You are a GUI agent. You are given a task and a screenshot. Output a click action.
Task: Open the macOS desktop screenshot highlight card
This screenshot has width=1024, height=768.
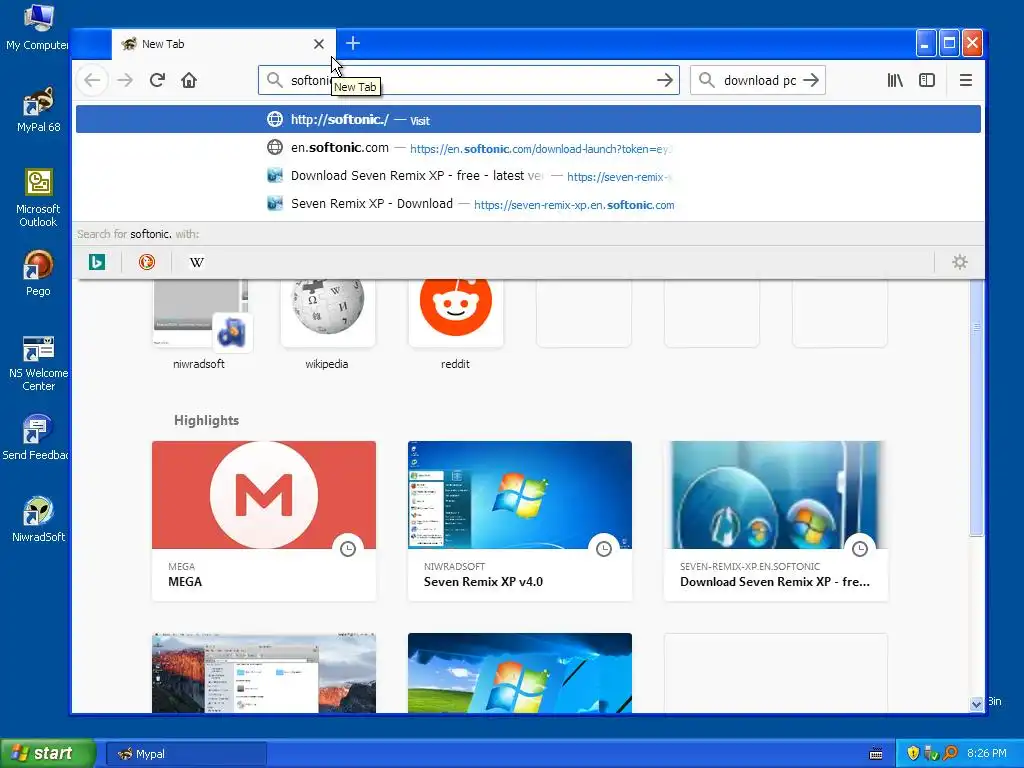point(264,673)
